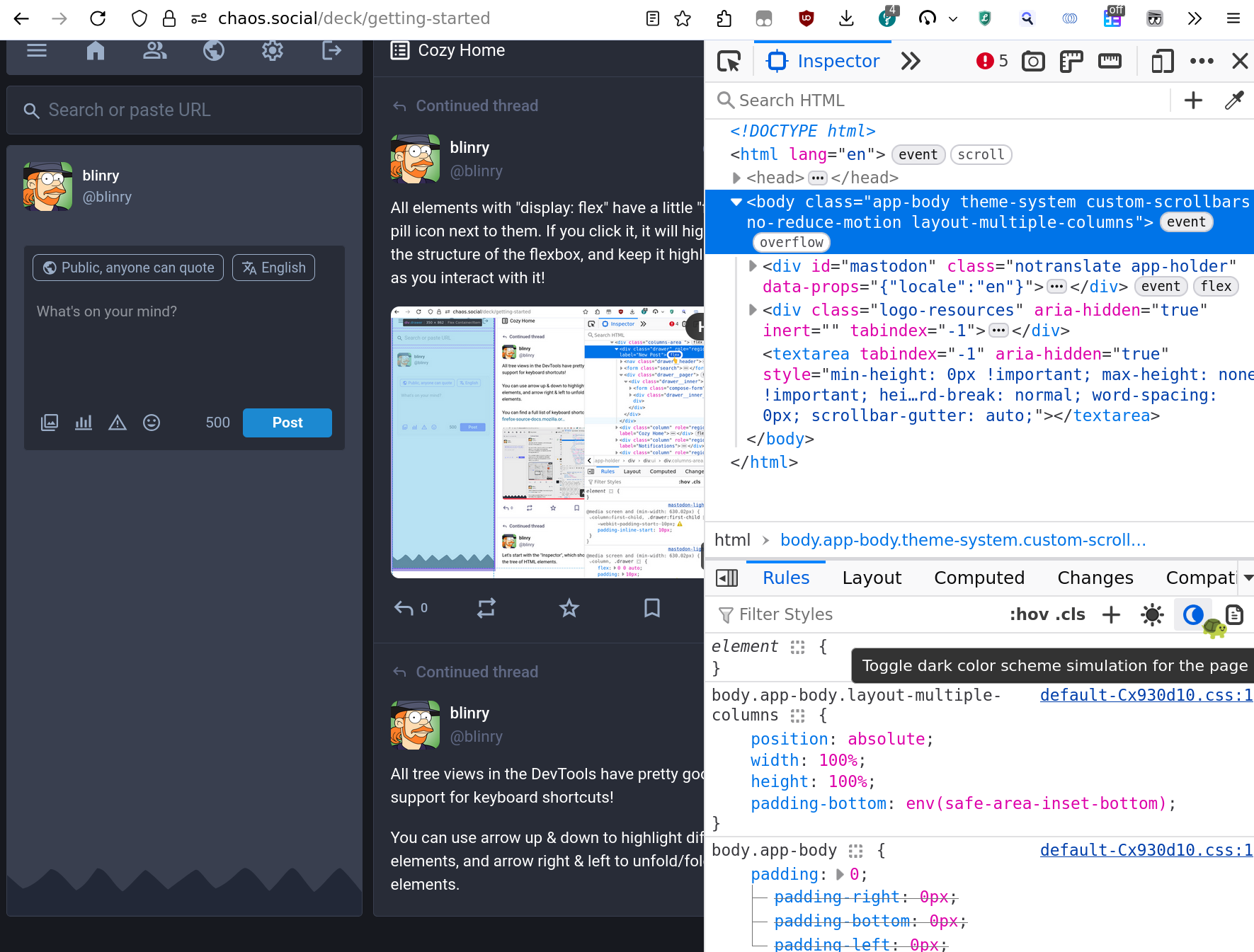Switch to the Computed tab
Screen dimensions: 1254x952
(979, 578)
